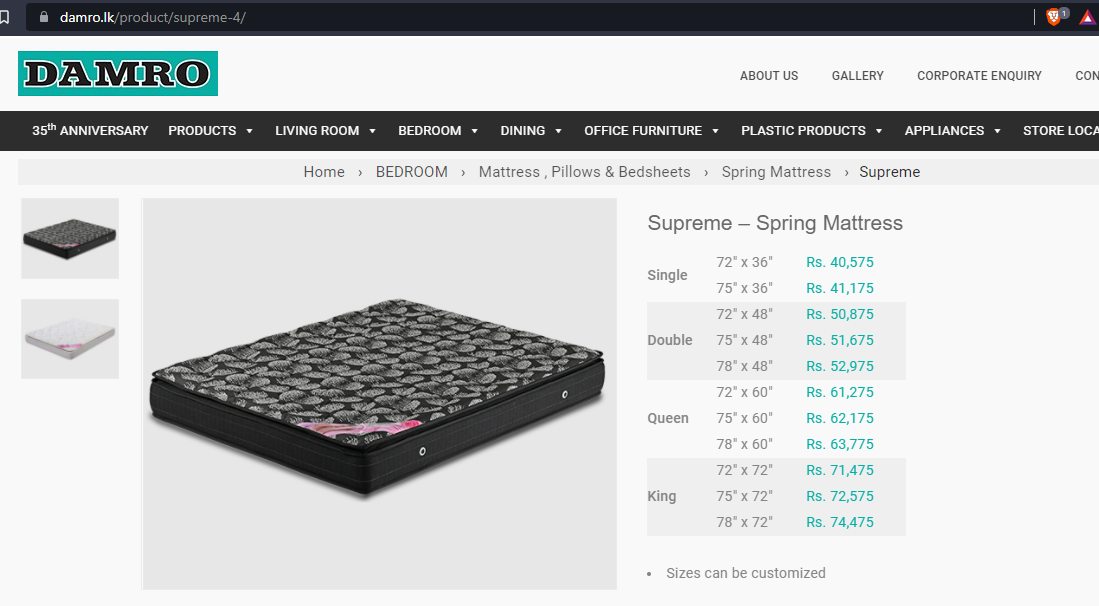Open the Bedroom menu
Viewport: 1099px width, 606px height.
(x=430, y=131)
